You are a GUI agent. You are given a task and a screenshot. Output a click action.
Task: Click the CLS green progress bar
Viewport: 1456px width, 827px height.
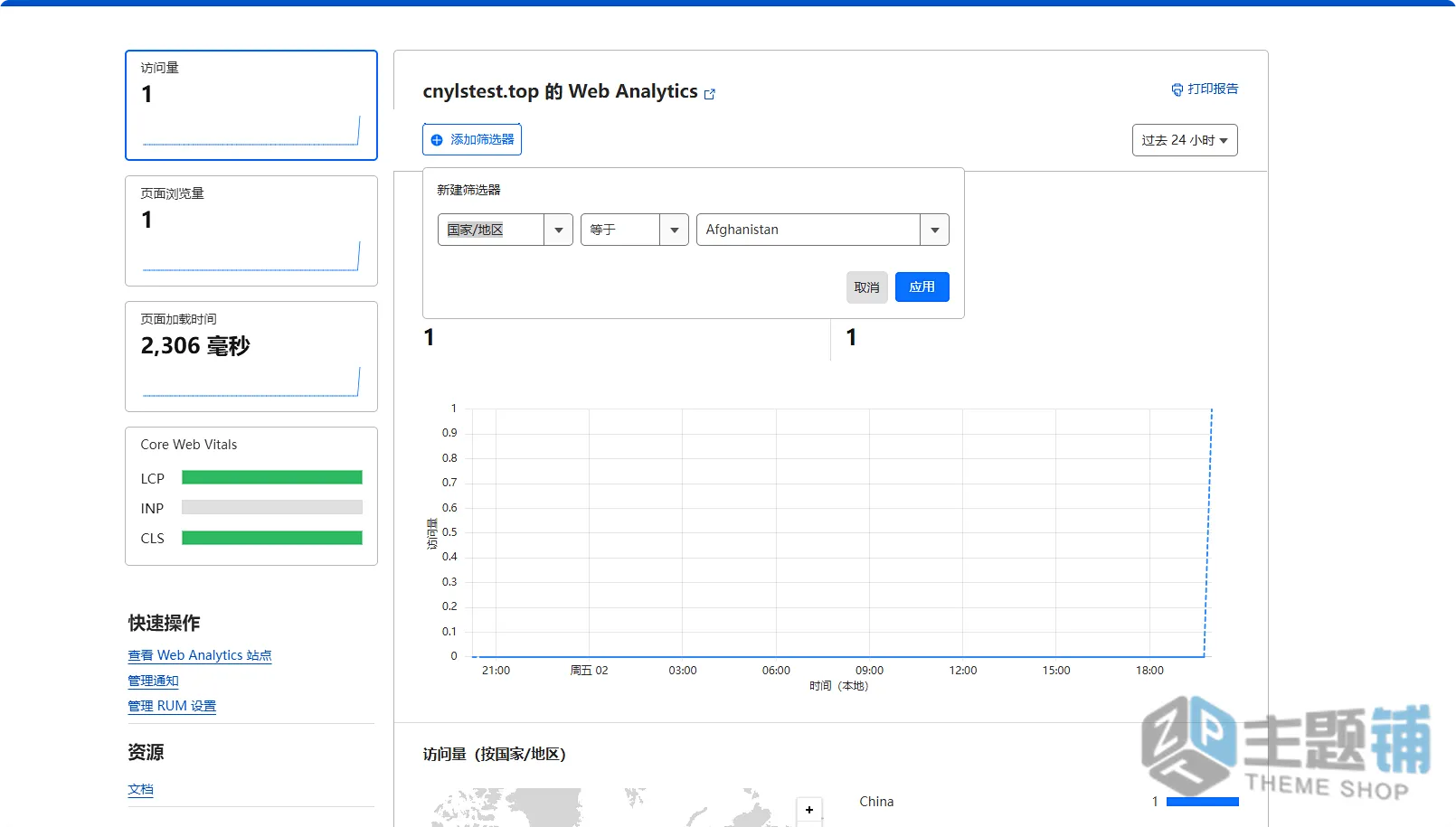tap(272, 538)
